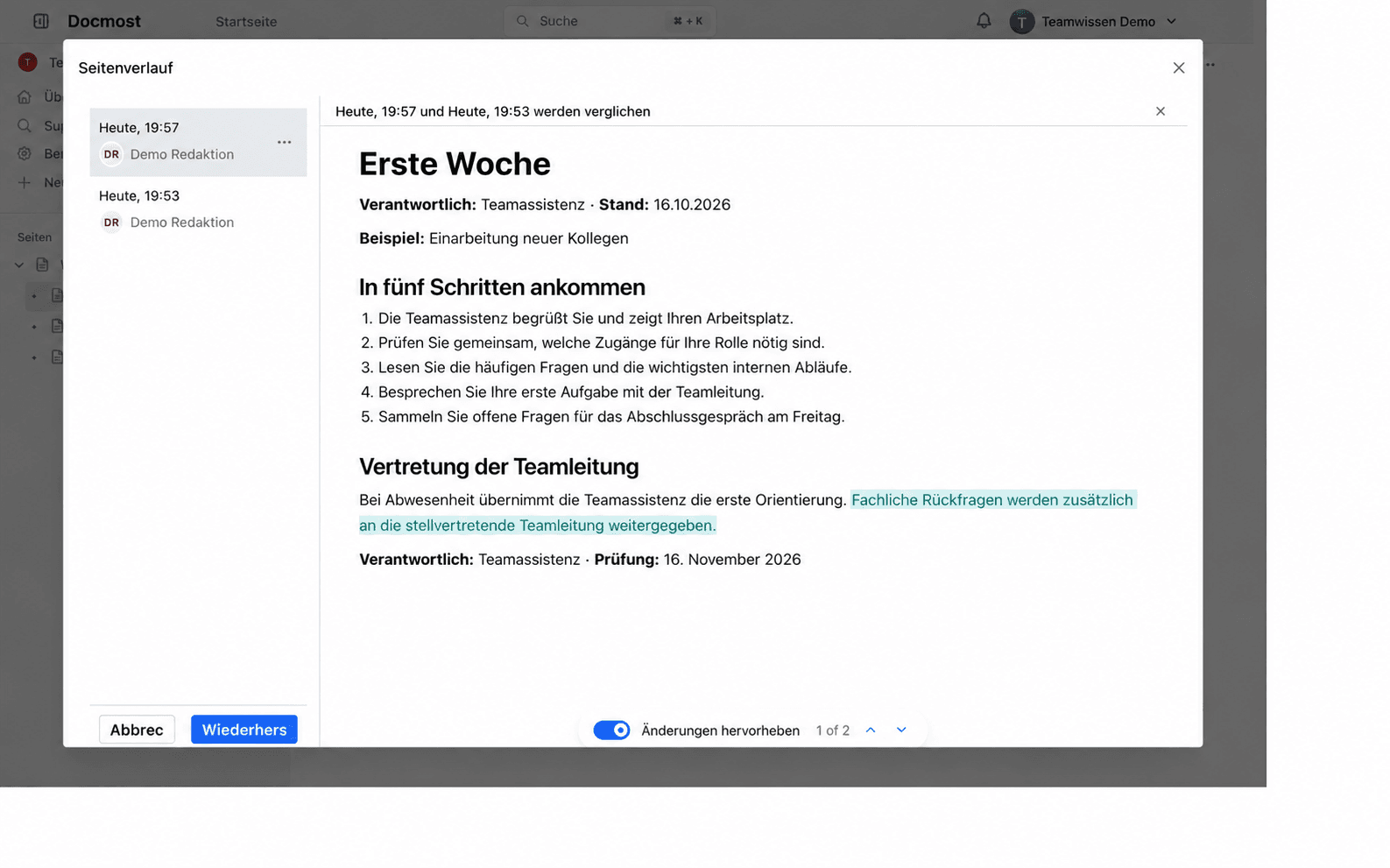Click the "Seitenverlauf" dialog title

(125, 68)
